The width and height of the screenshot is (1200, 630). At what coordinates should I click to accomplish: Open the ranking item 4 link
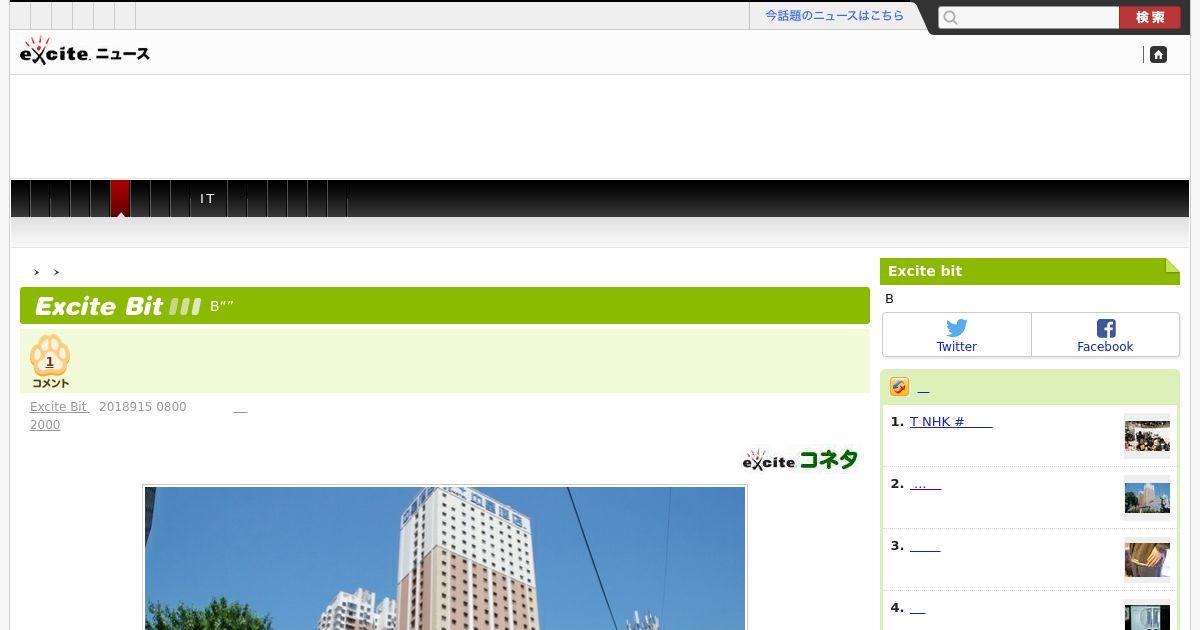point(918,608)
